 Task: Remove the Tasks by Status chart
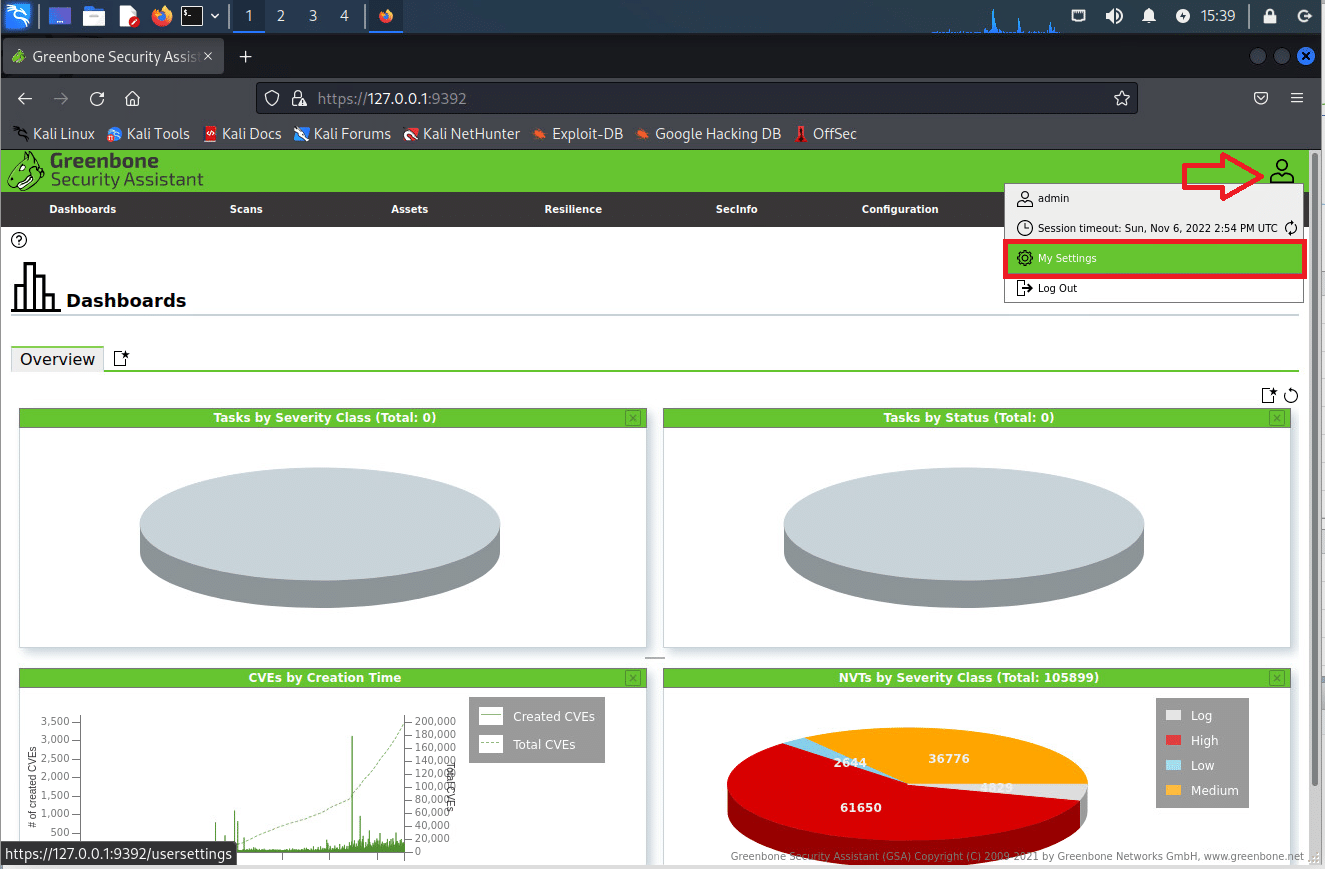pos(1277,418)
